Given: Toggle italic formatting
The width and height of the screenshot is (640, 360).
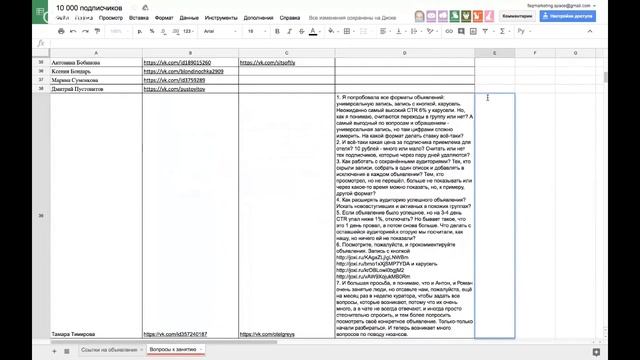Looking at the screenshot, I should pyautogui.click(x=289, y=31).
